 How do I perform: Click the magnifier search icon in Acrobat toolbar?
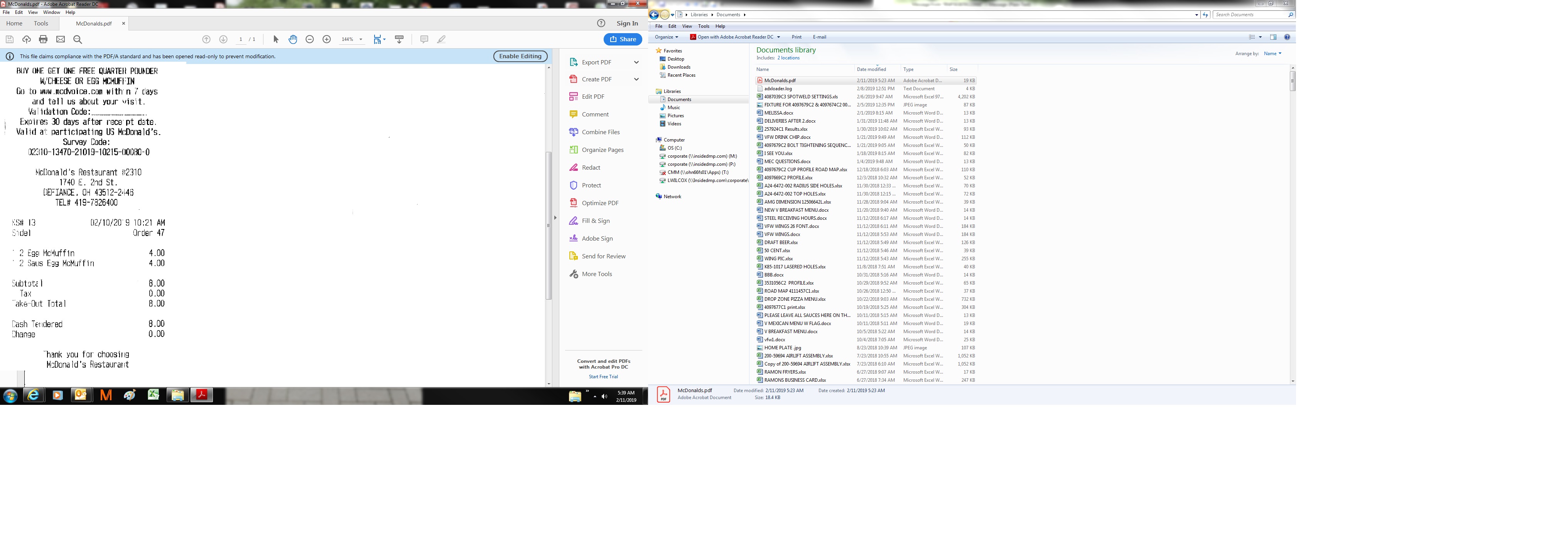[x=77, y=40]
